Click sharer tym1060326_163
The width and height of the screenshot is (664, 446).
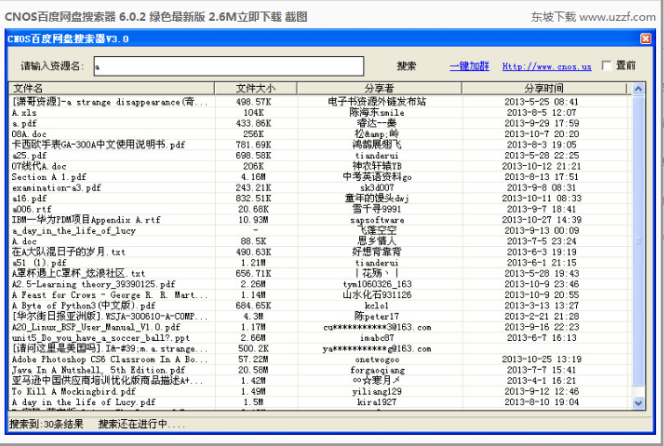click(x=377, y=284)
